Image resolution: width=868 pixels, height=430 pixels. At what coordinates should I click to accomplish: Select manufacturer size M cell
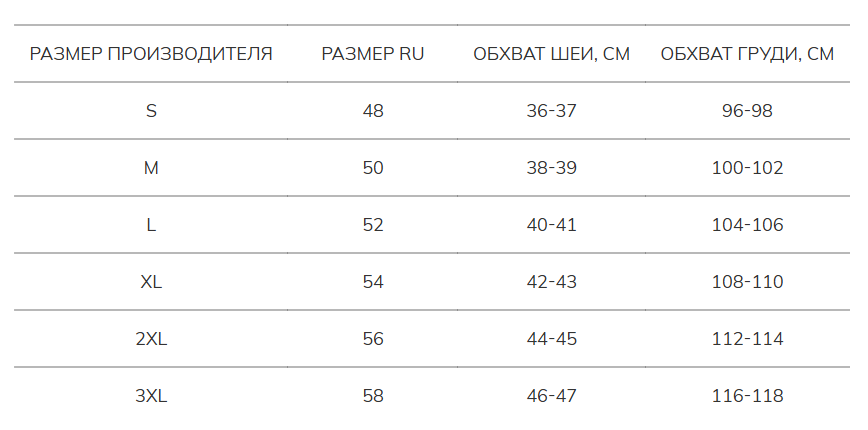point(151,168)
